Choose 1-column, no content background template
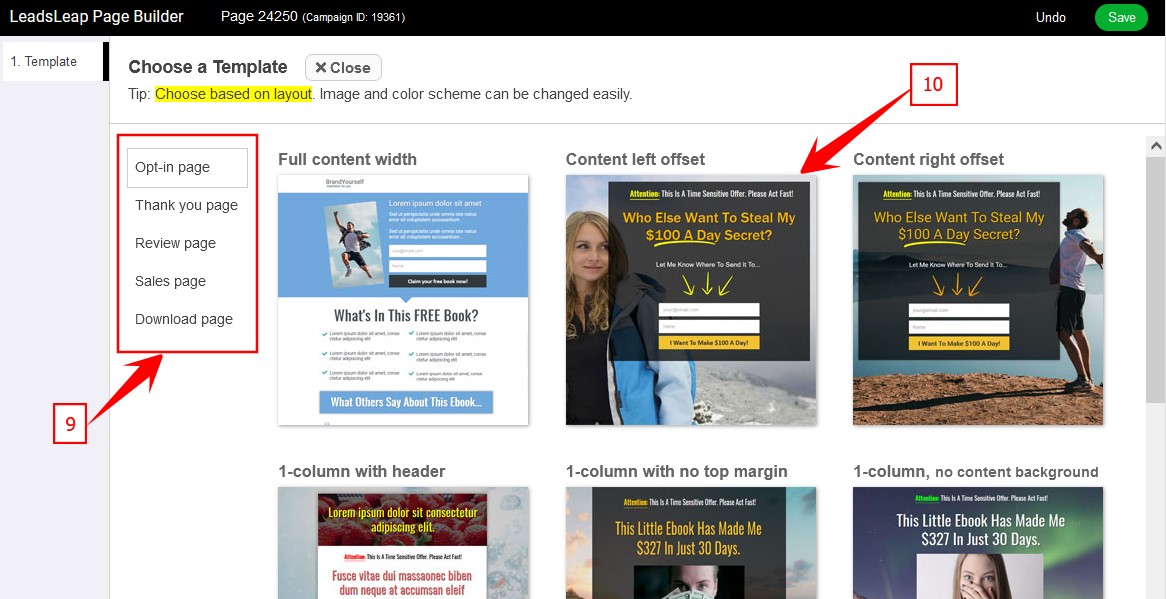The image size is (1166, 599). click(x=978, y=542)
